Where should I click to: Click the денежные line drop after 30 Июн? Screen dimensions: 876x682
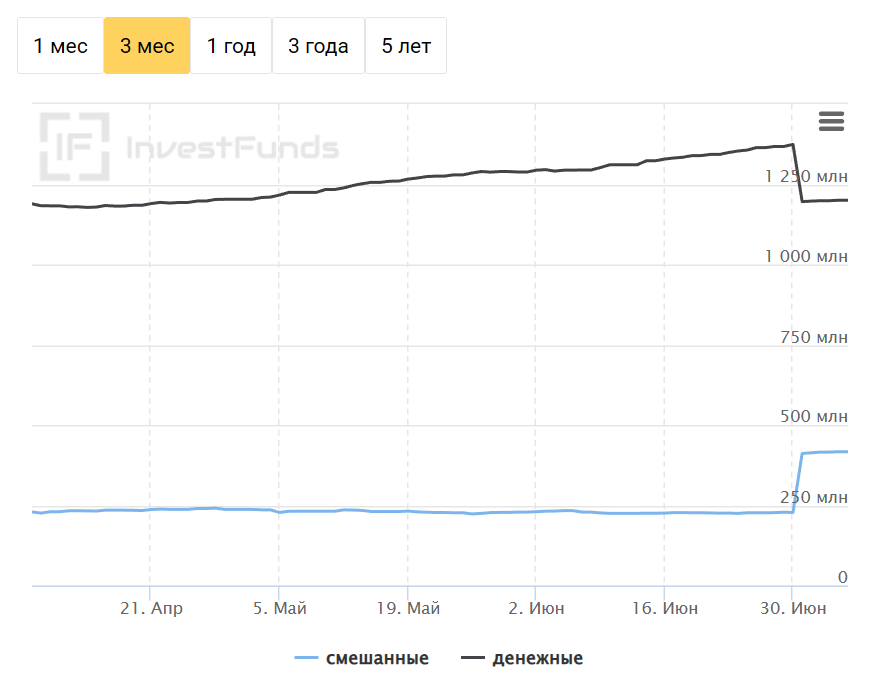tap(798, 173)
